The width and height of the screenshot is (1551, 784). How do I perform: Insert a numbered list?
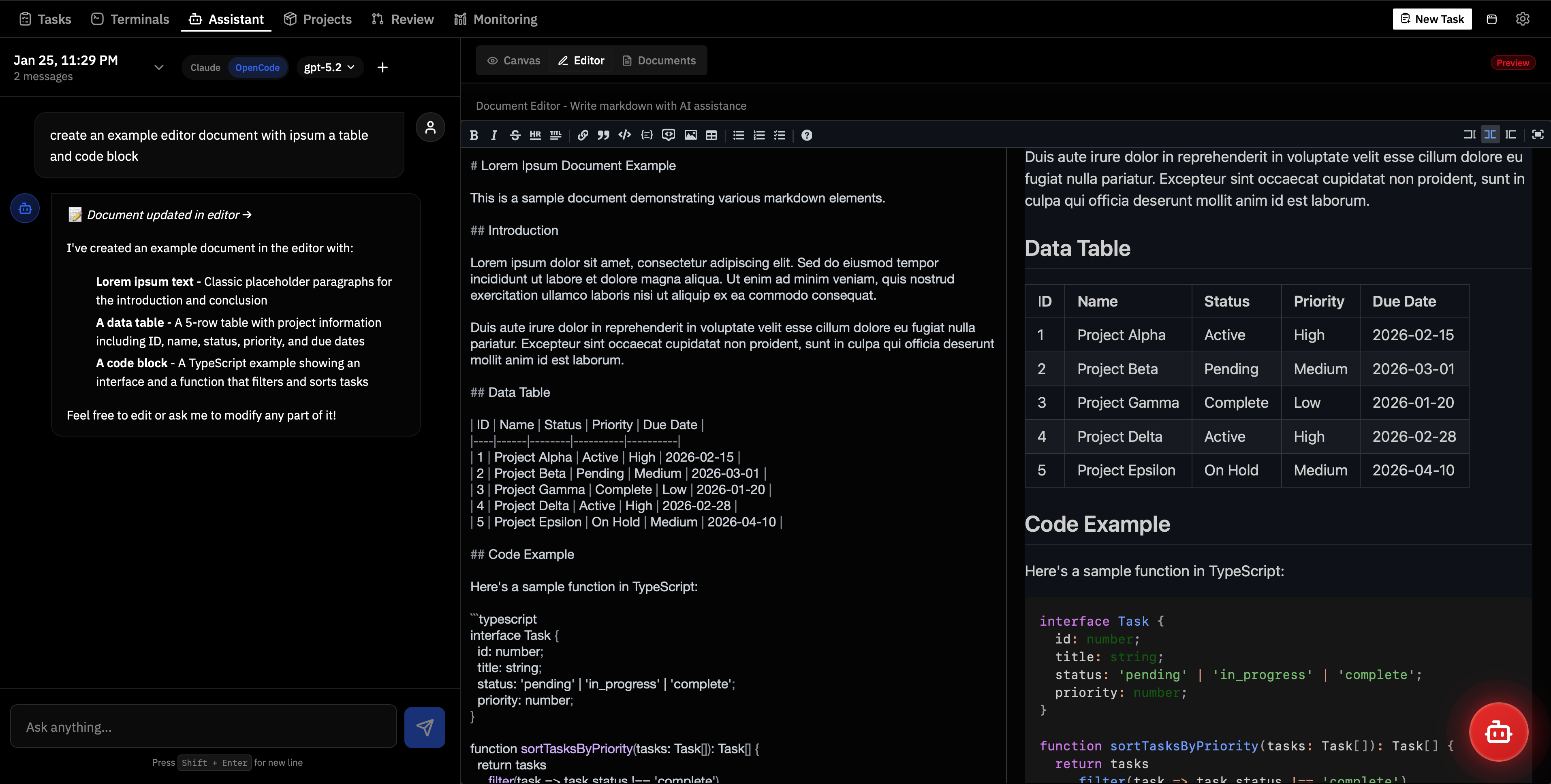758,135
